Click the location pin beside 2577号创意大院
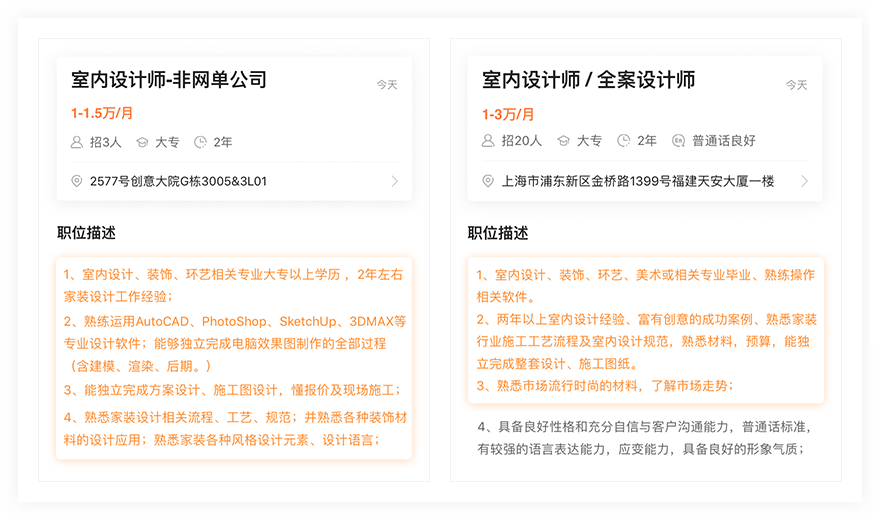 tap(77, 181)
